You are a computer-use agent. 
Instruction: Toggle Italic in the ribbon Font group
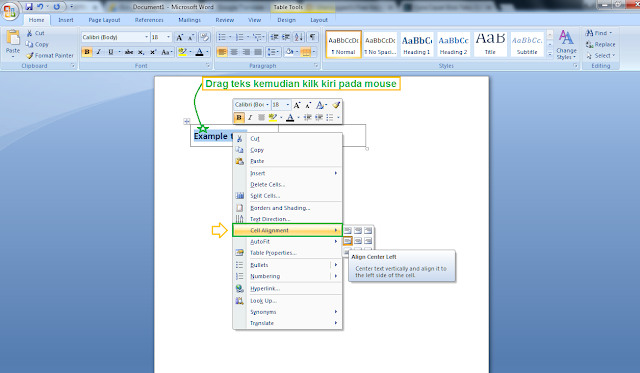[x=98, y=52]
